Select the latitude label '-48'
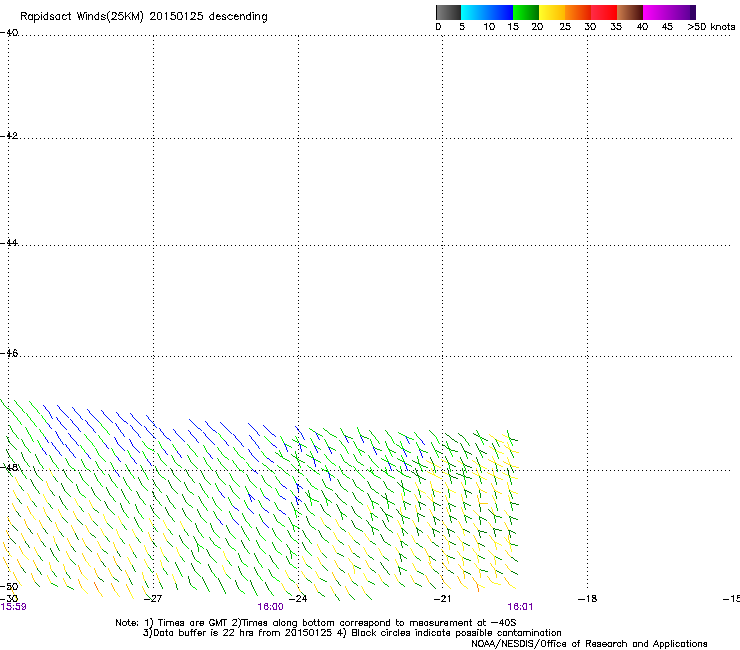The width and height of the screenshot is (740, 650). click(9, 467)
